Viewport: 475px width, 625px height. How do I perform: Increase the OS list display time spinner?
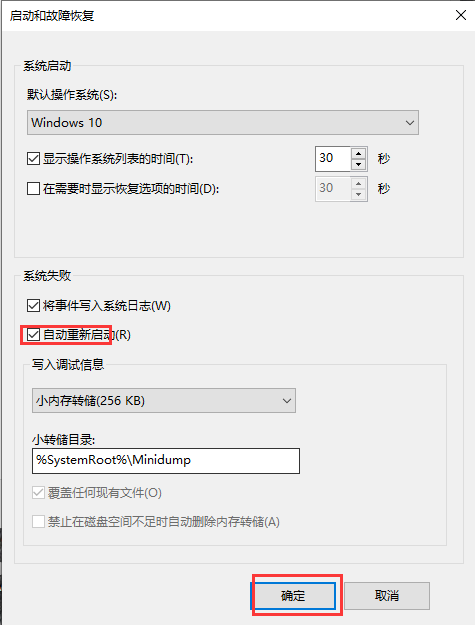[x=359, y=153]
